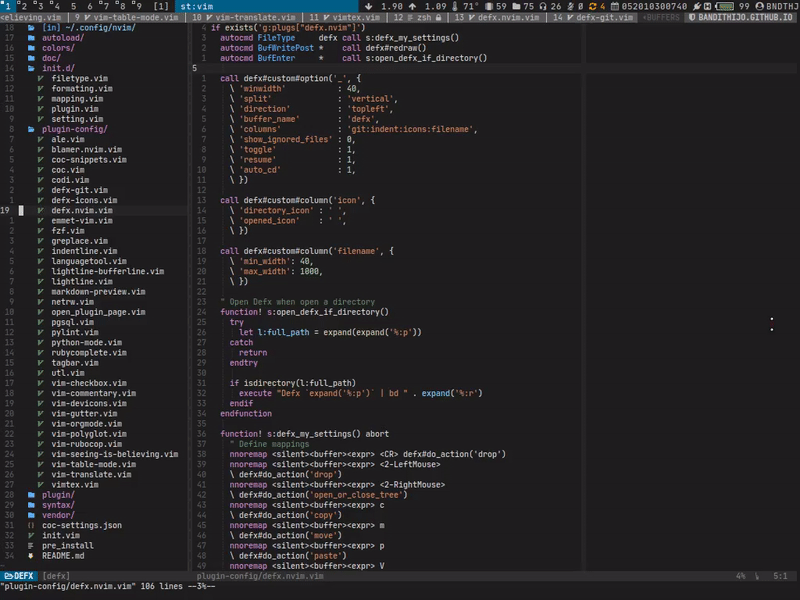Select vim-checkbox.vim in file tree
The image size is (800, 600).
[89, 383]
